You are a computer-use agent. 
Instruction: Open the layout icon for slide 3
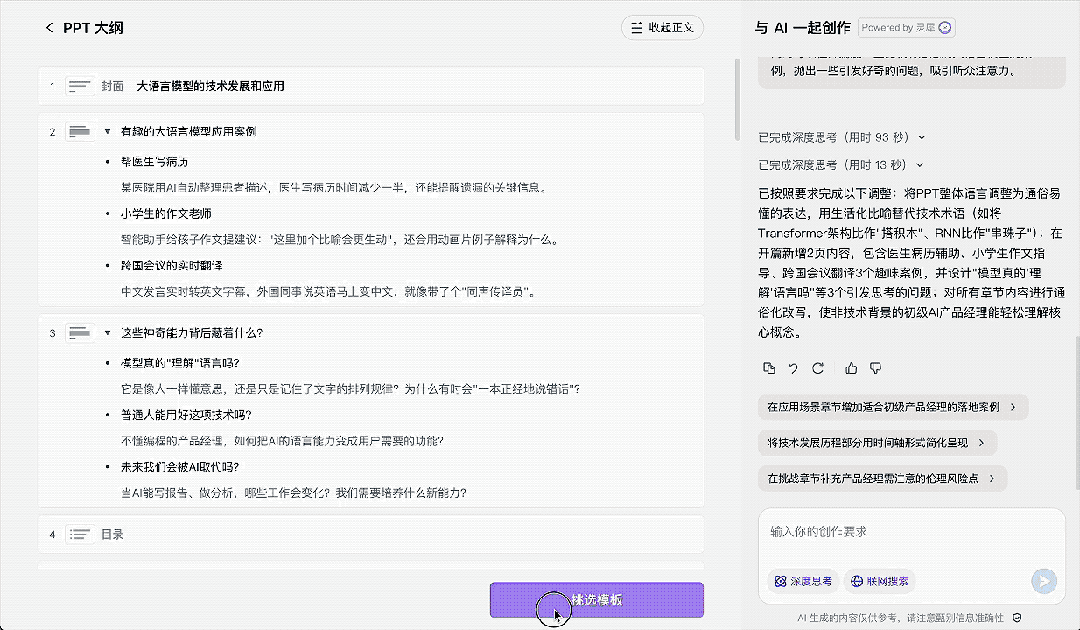pos(80,333)
